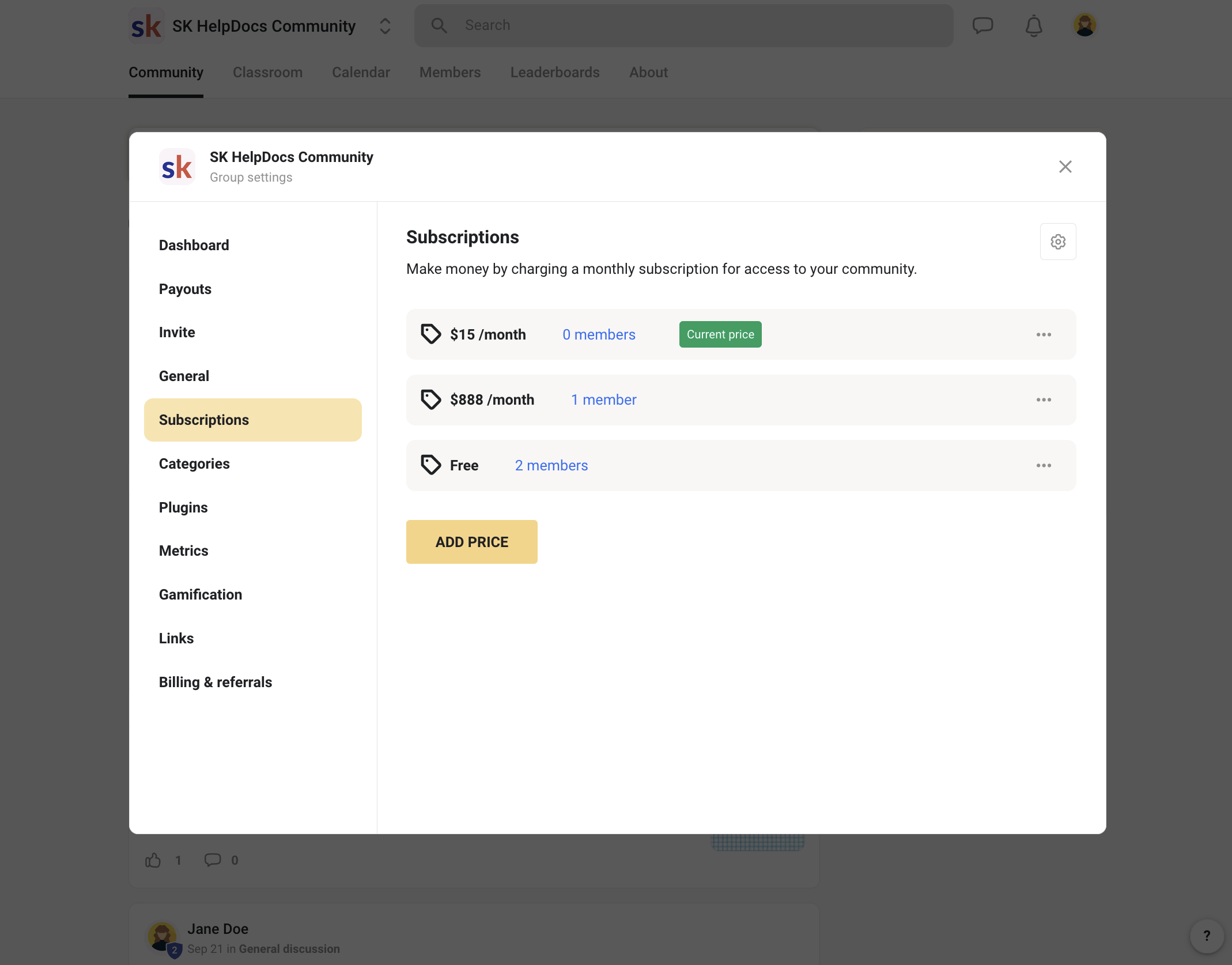Click the magnifier icon in the search bar
Screen dimensions: 1232x965
pyautogui.click(x=439, y=25)
